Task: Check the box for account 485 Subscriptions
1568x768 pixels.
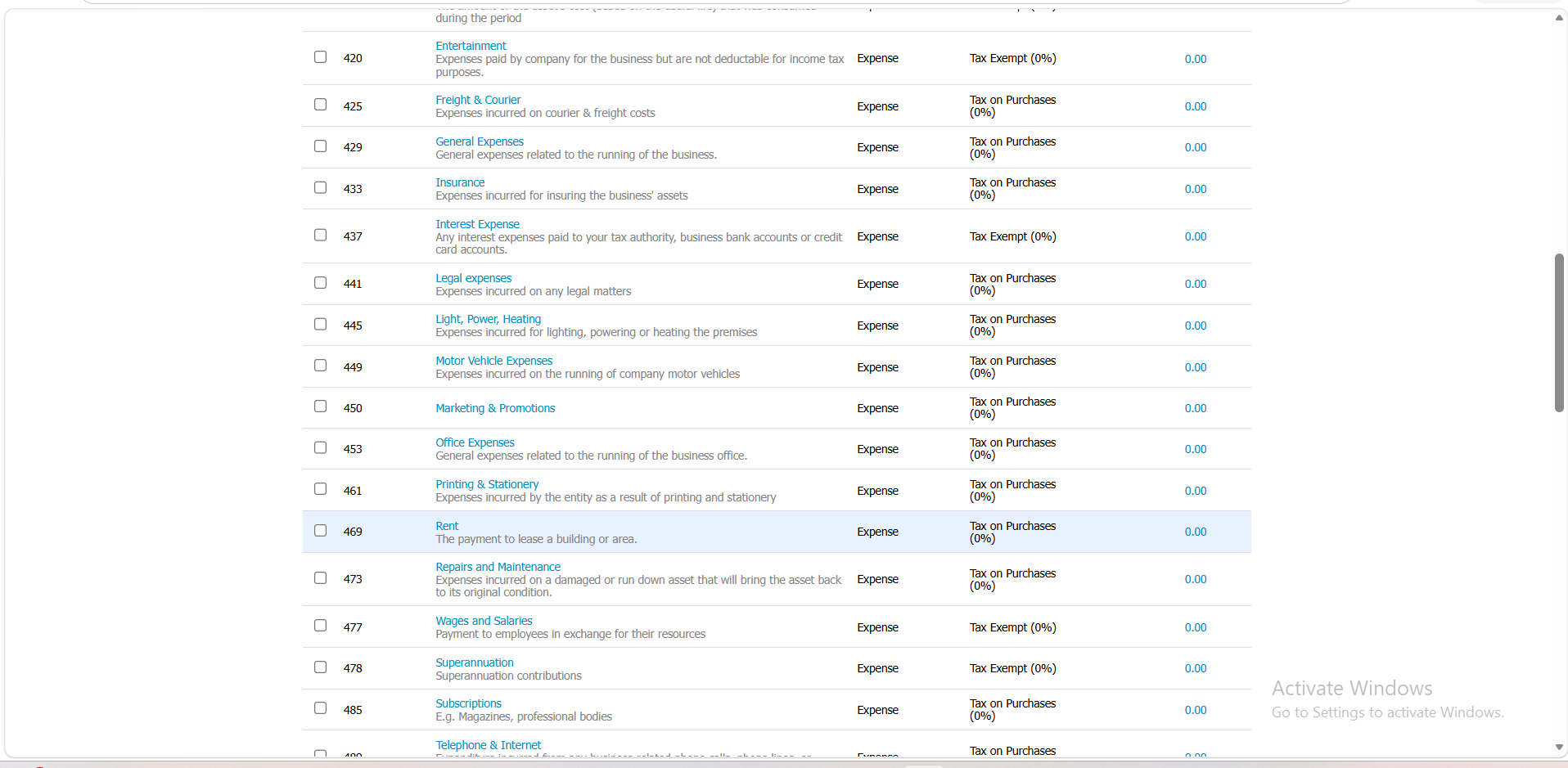Action: (x=320, y=708)
